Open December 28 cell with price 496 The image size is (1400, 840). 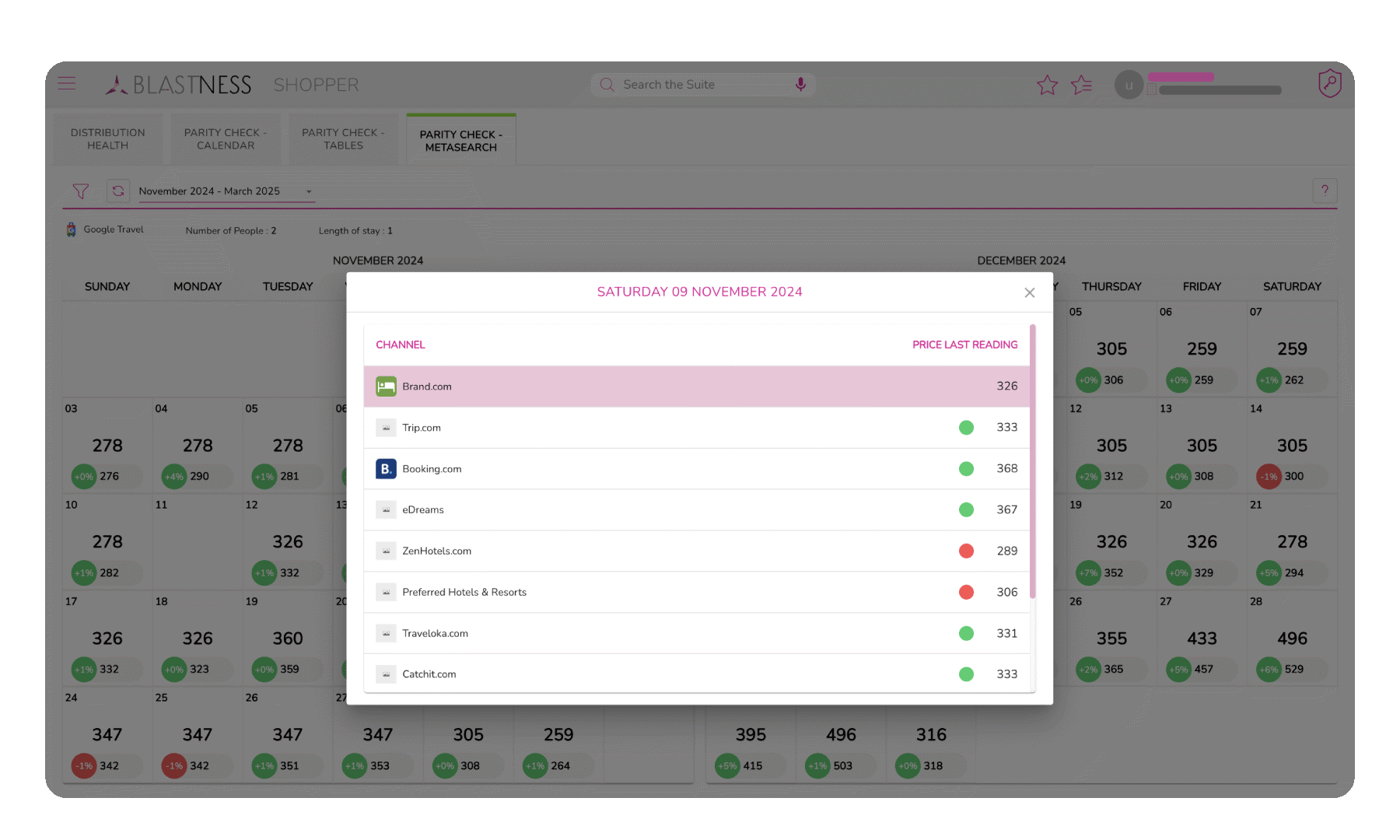point(1292,639)
